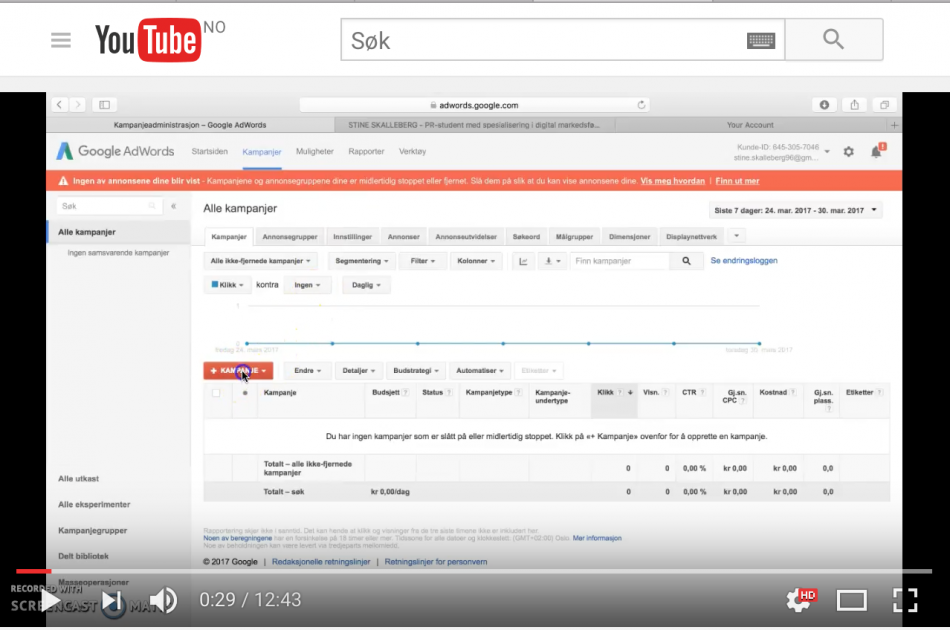The width and height of the screenshot is (950, 630).
Task: Skip to the next video
Action: [x=112, y=600]
